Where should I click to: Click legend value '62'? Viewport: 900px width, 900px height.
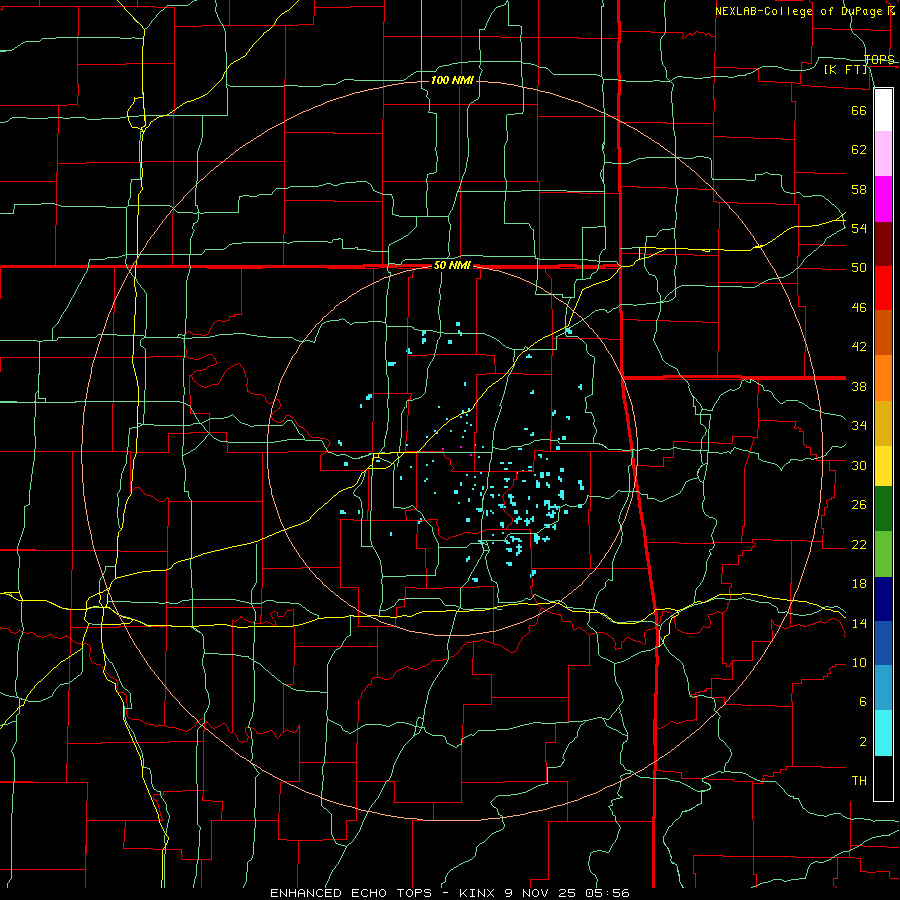coord(859,150)
